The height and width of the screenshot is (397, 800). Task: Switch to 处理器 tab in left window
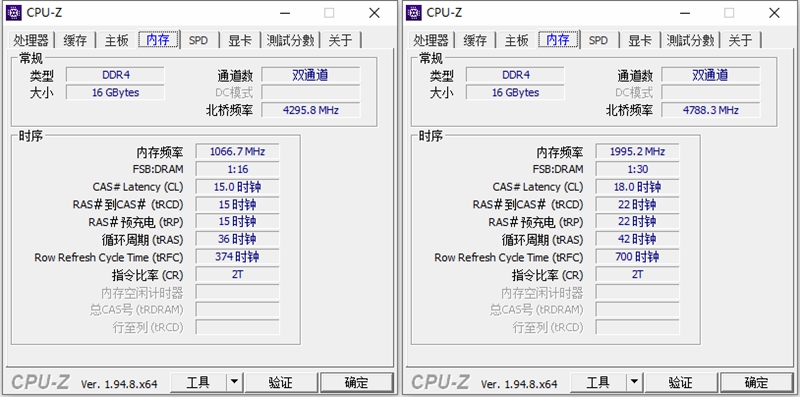pos(31,40)
